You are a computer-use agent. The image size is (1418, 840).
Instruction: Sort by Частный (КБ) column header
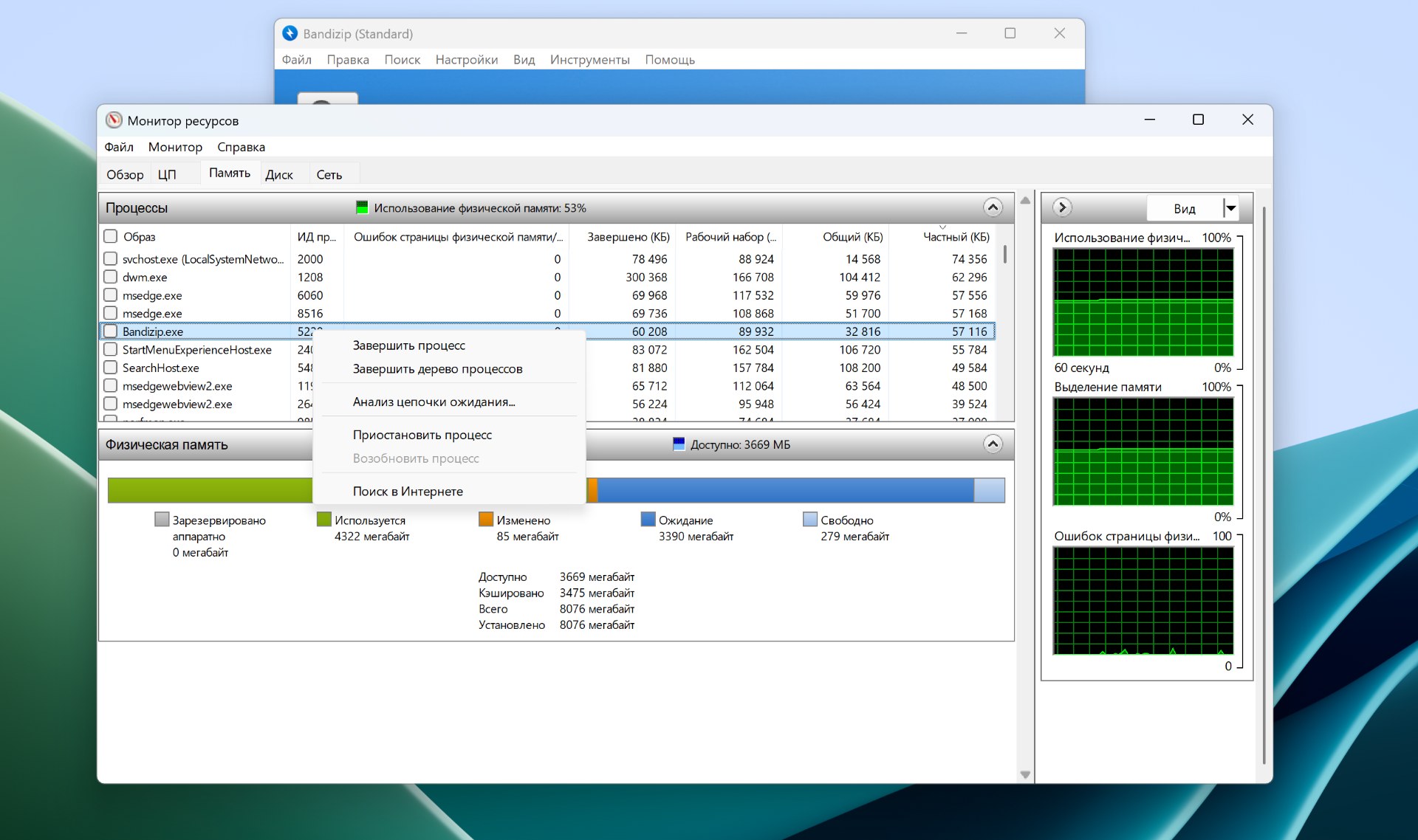(956, 237)
